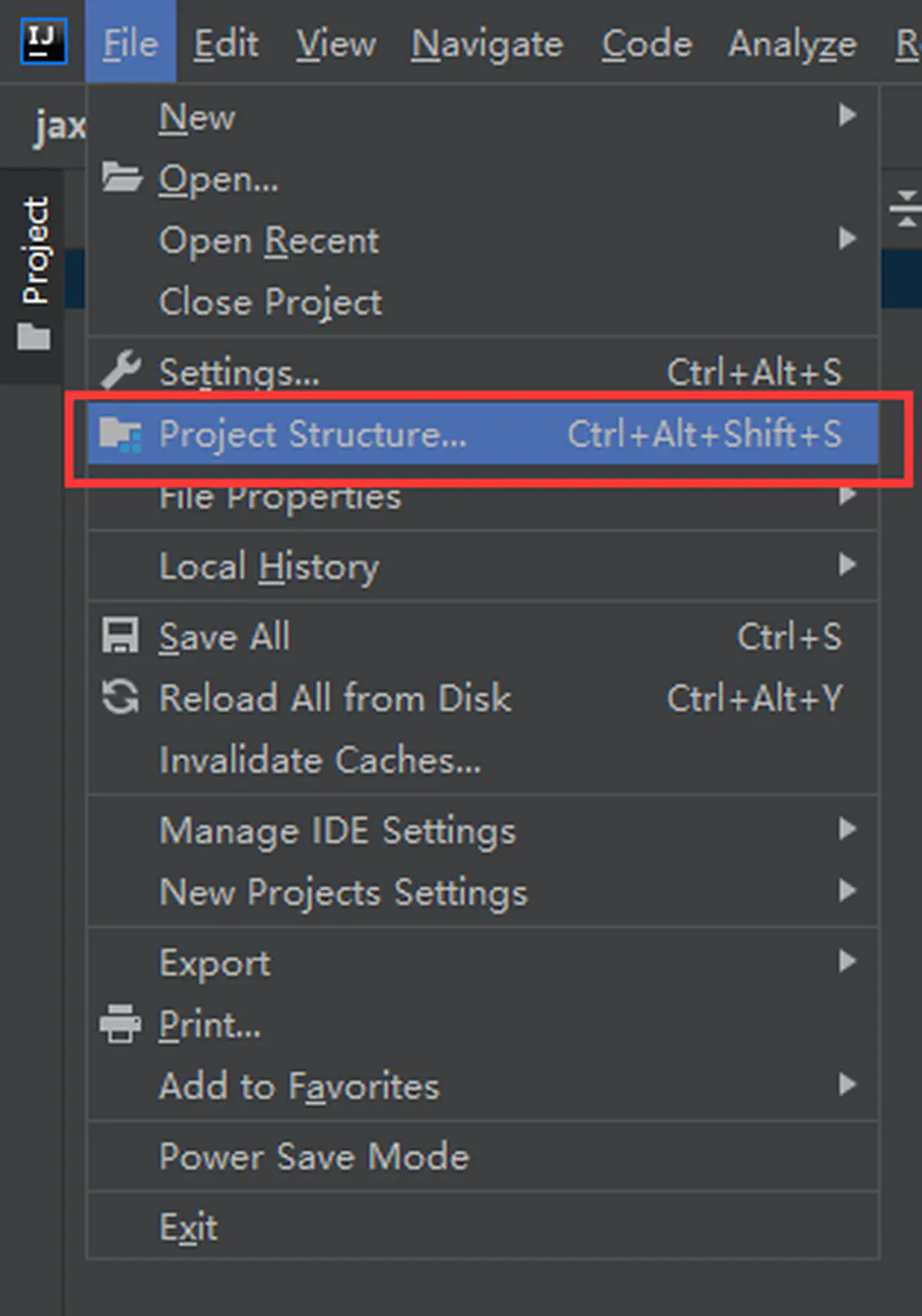Expand the Manage IDE Settings submenu arrow
The width and height of the screenshot is (922, 1316).
pyautogui.click(x=847, y=829)
